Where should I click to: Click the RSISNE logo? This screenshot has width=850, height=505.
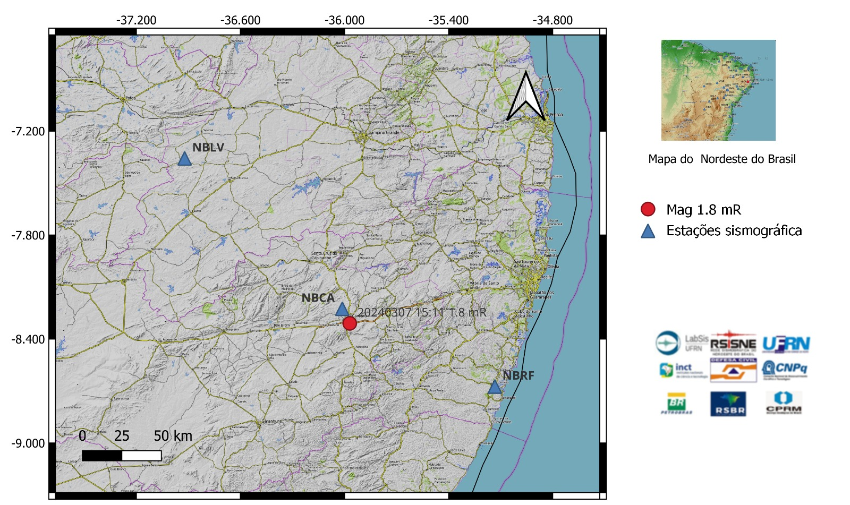(x=731, y=342)
